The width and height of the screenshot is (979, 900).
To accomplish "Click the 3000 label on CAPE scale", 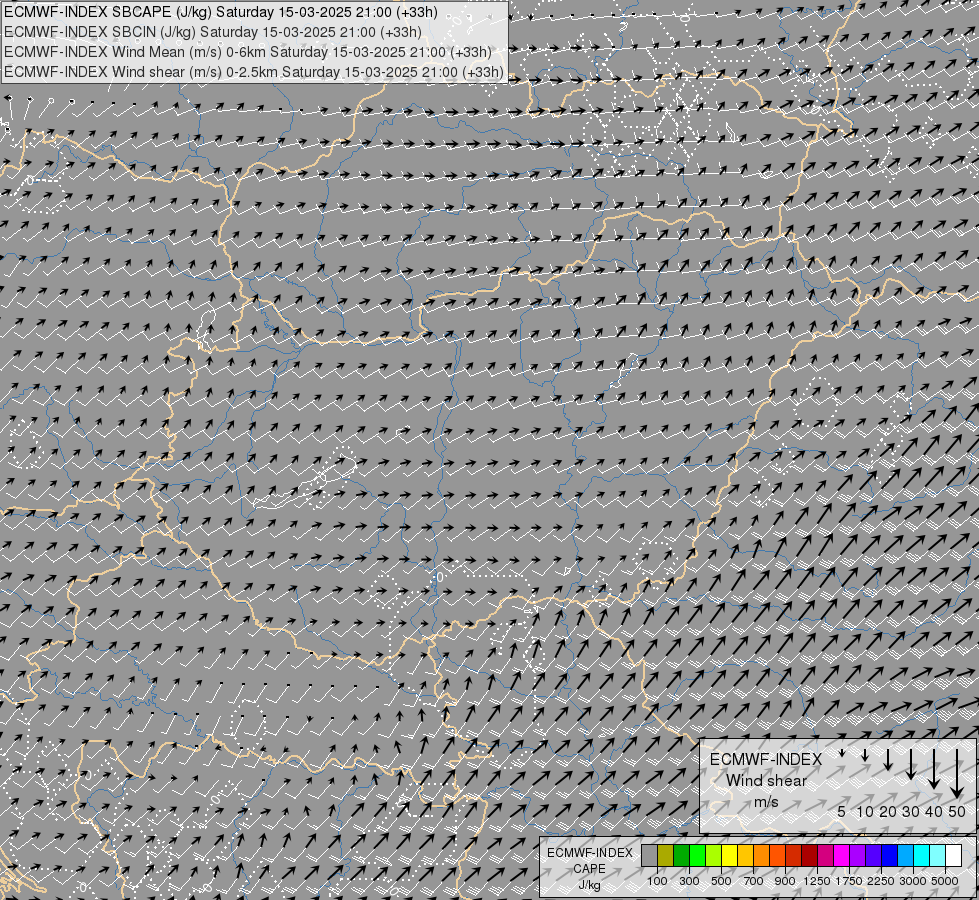I will click(x=913, y=881).
